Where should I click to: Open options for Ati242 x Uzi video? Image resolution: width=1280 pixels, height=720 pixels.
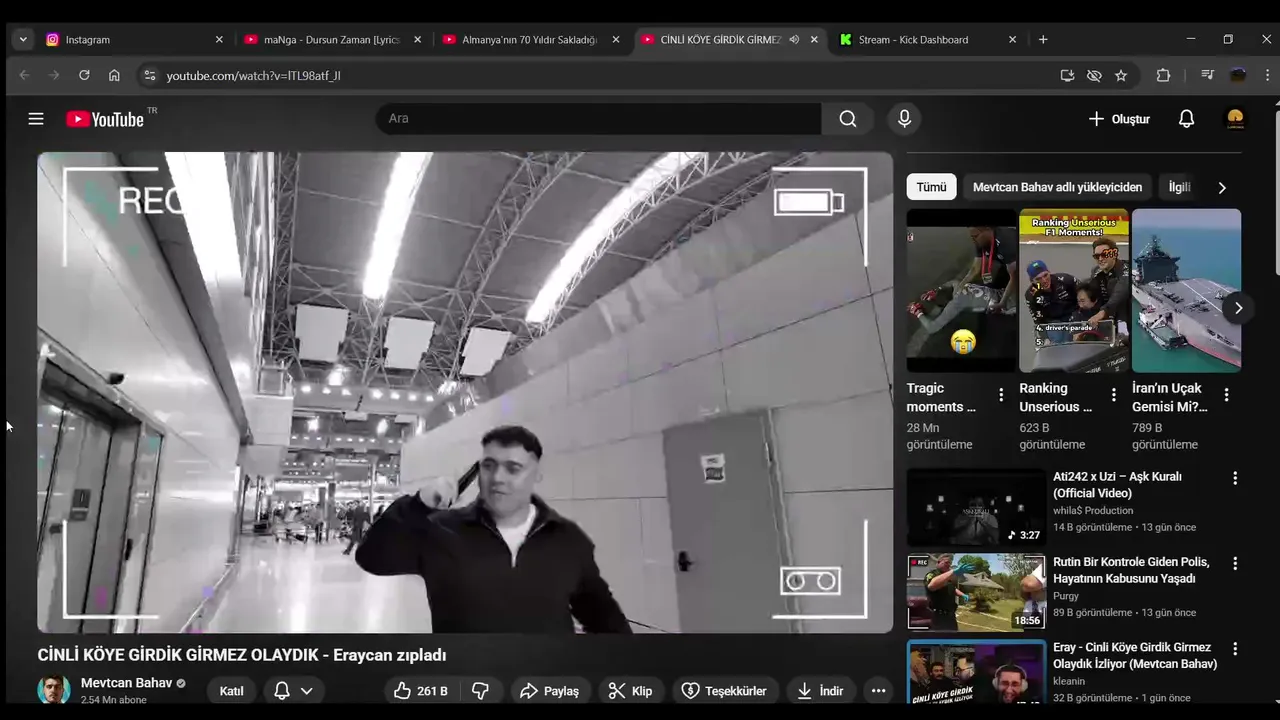click(1235, 478)
